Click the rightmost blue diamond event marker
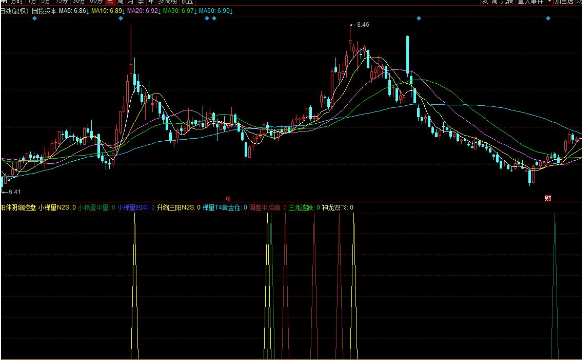The height and width of the screenshot is (360, 582). 548,18
